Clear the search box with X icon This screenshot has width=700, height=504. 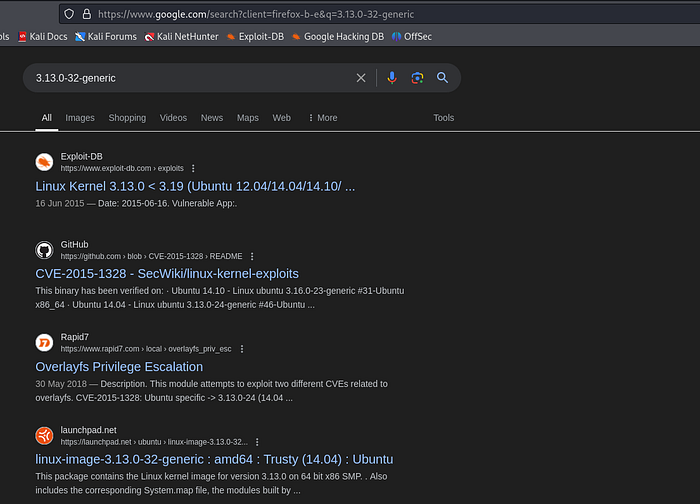pyautogui.click(x=362, y=78)
